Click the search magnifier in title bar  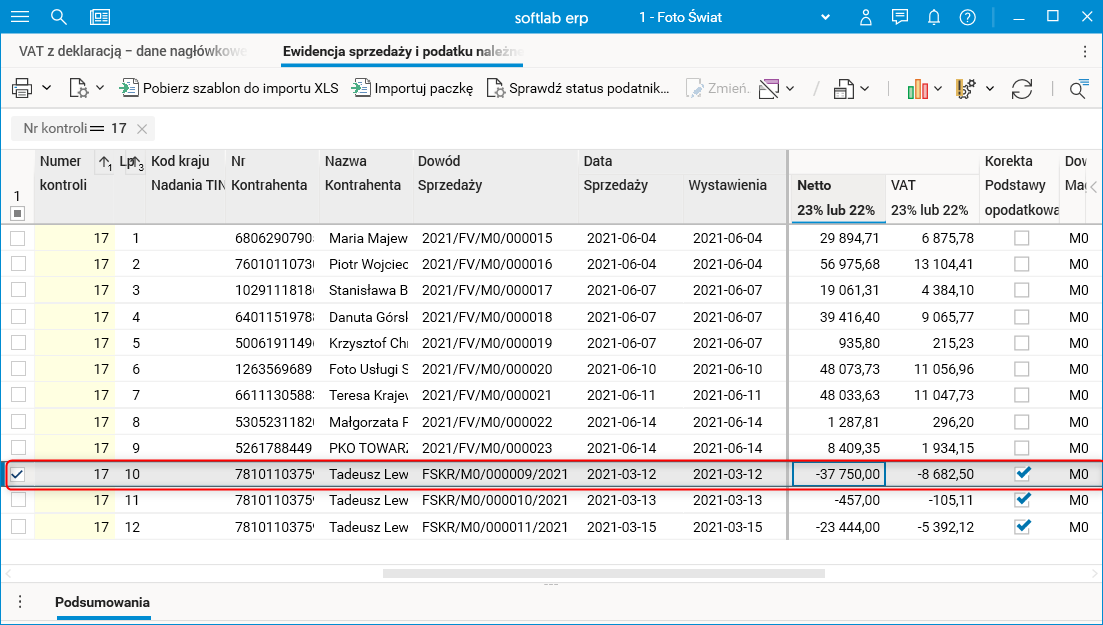coord(59,17)
